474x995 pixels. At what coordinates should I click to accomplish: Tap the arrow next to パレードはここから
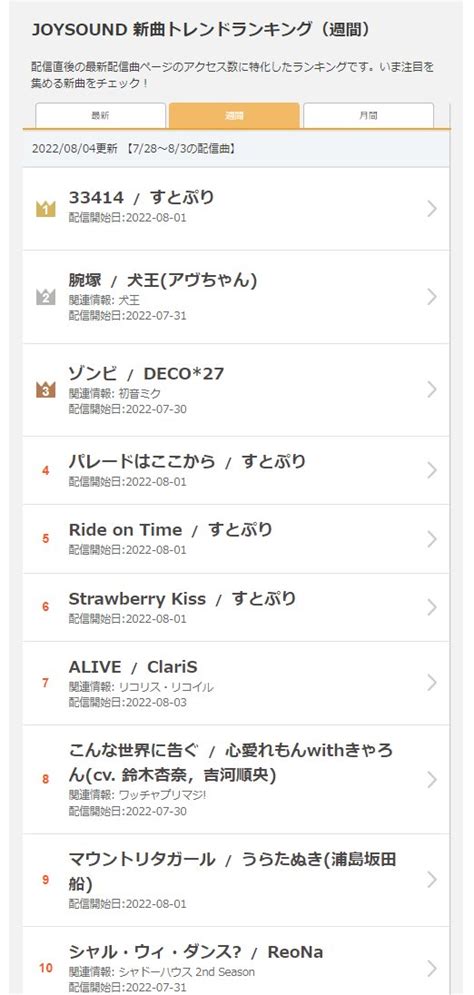click(x=432, y=470)
